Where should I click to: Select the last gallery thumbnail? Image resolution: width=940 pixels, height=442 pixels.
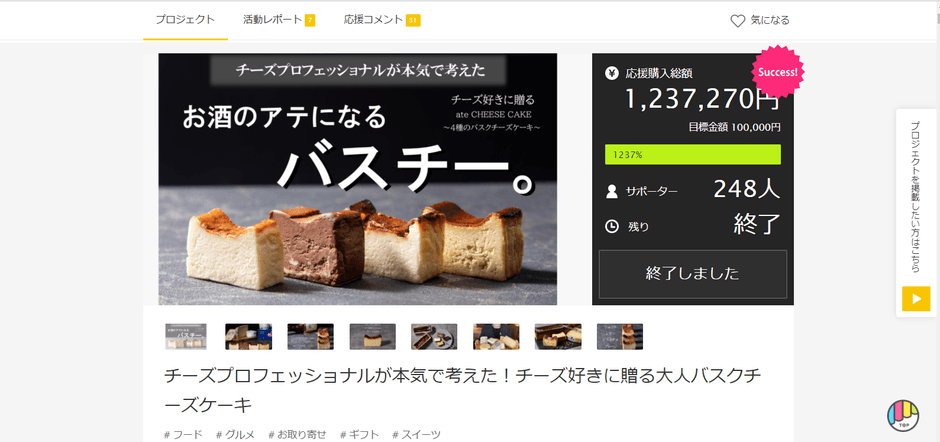tap(620, 337)
